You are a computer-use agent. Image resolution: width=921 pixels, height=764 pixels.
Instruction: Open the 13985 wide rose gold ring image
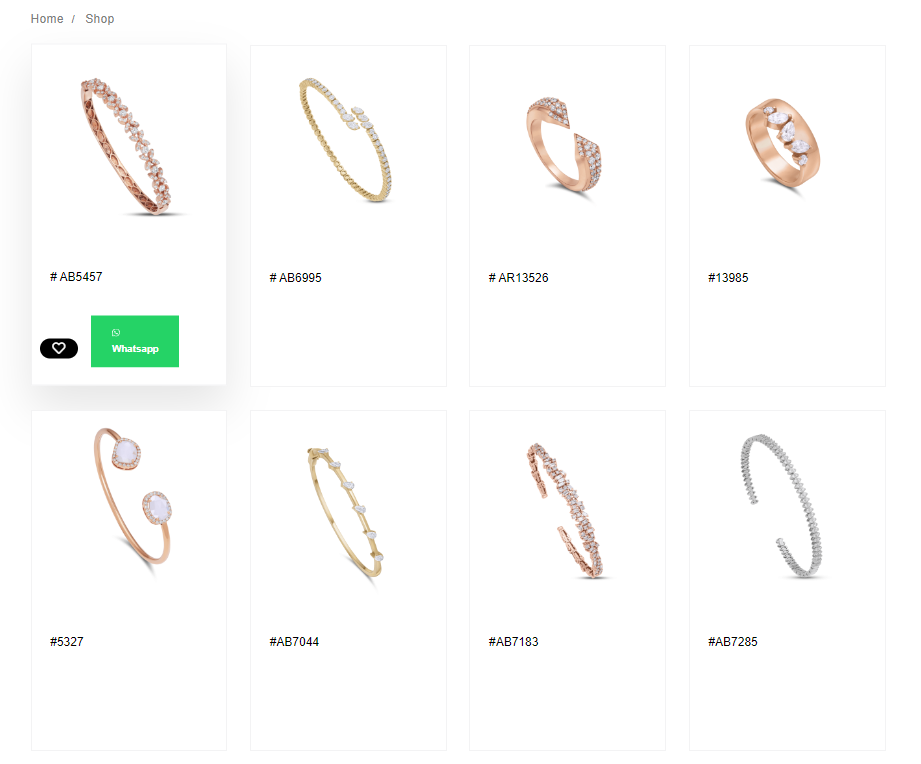point(784,144)
